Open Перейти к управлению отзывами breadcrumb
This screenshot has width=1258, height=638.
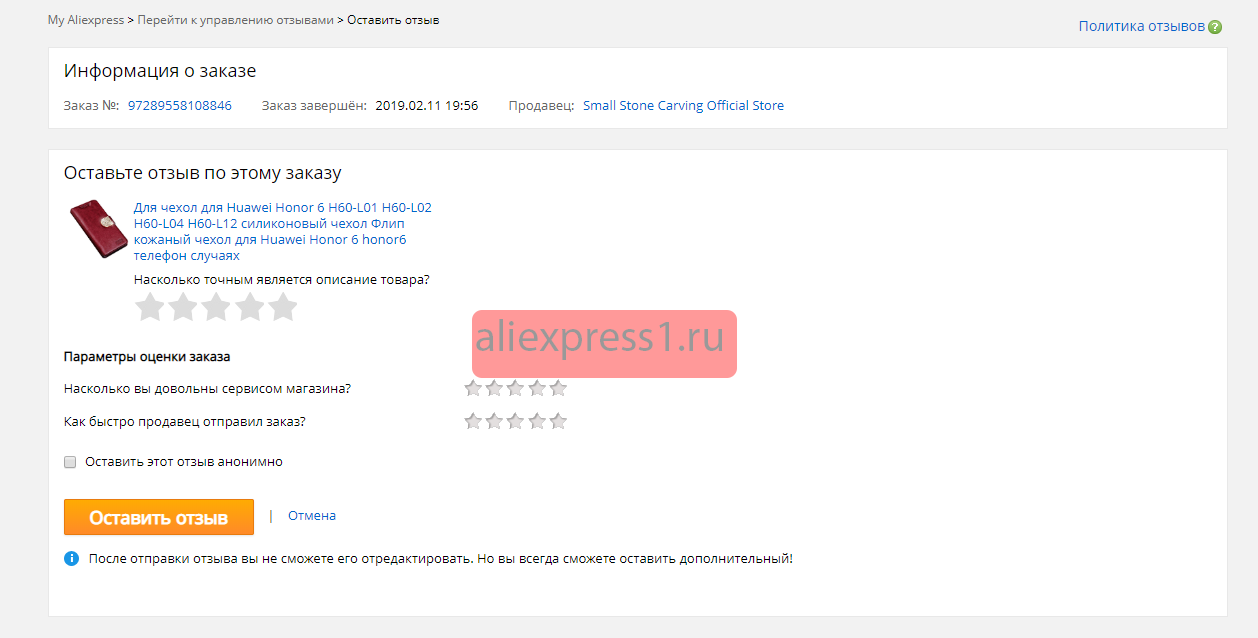[235, 20]
